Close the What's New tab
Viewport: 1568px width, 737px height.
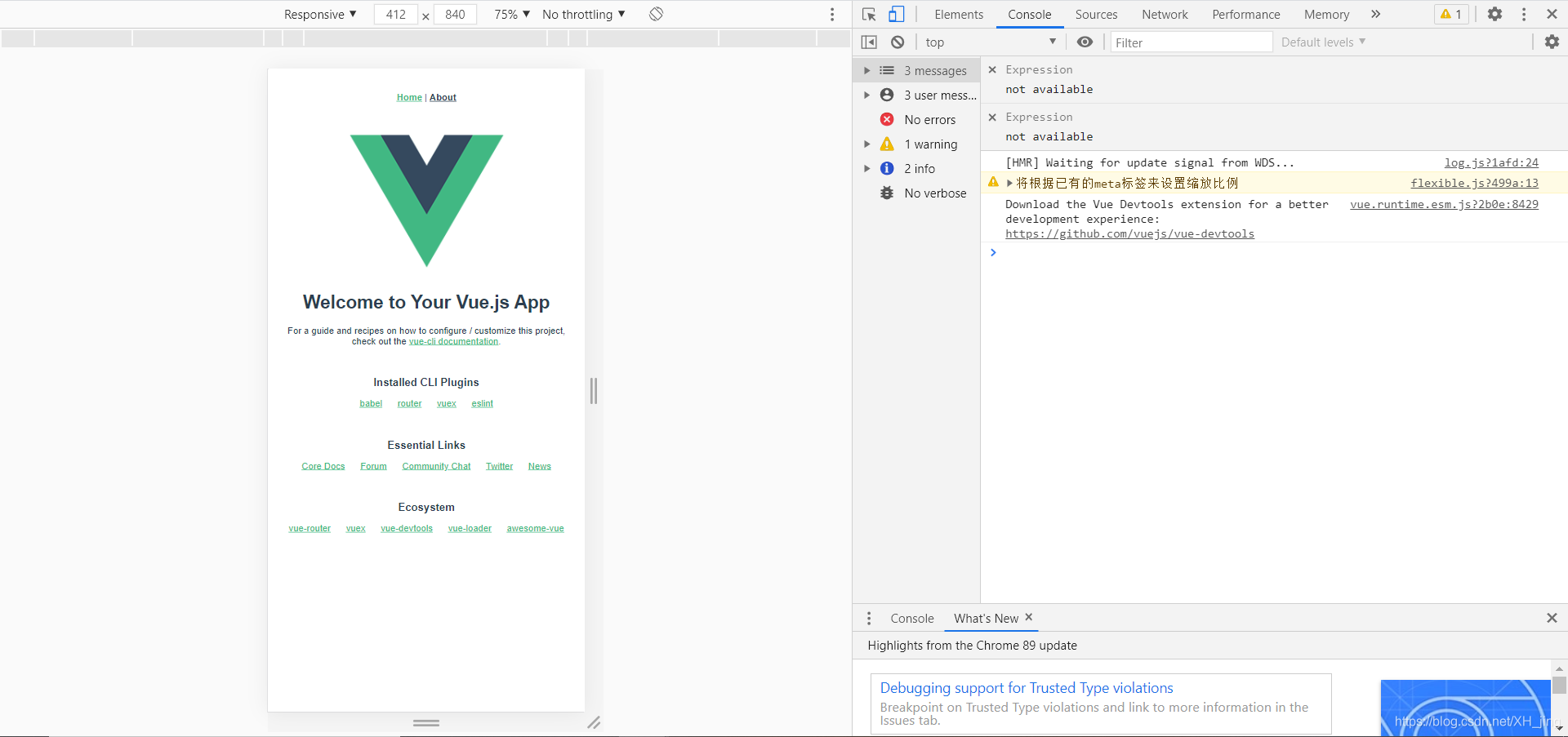tap(1029, 617)
